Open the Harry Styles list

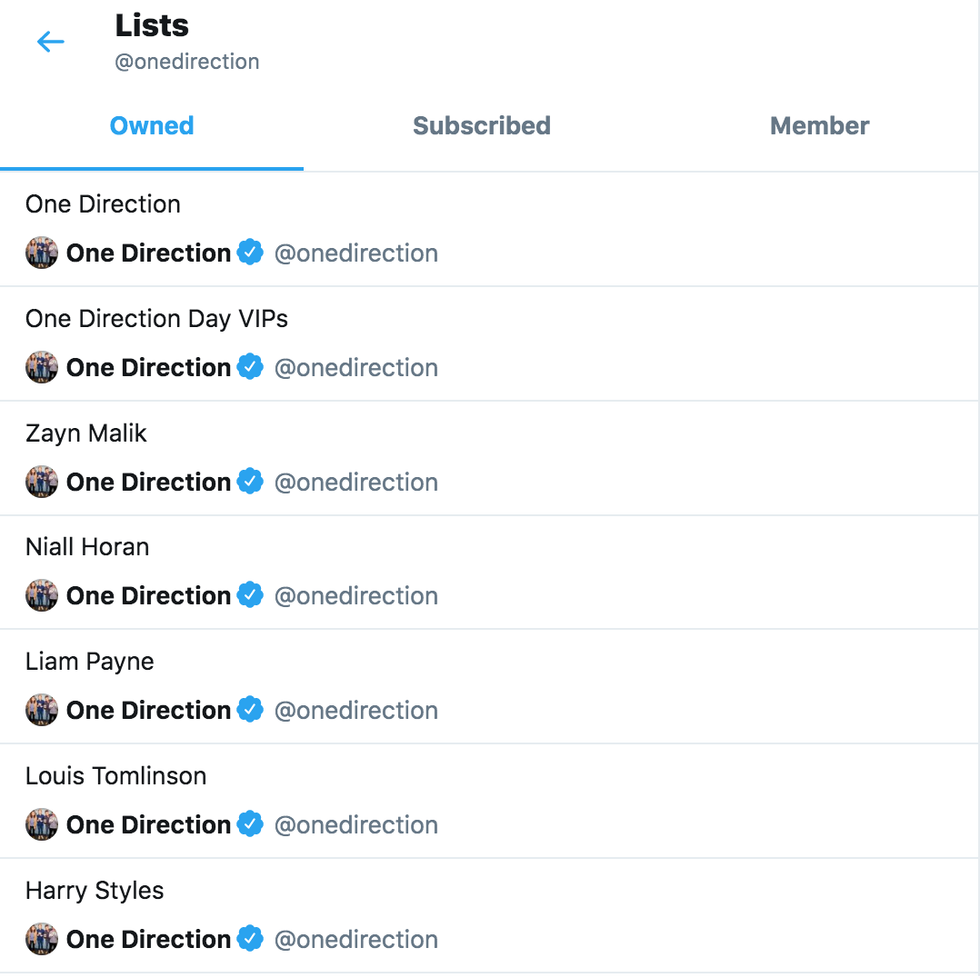click(95, 890)
